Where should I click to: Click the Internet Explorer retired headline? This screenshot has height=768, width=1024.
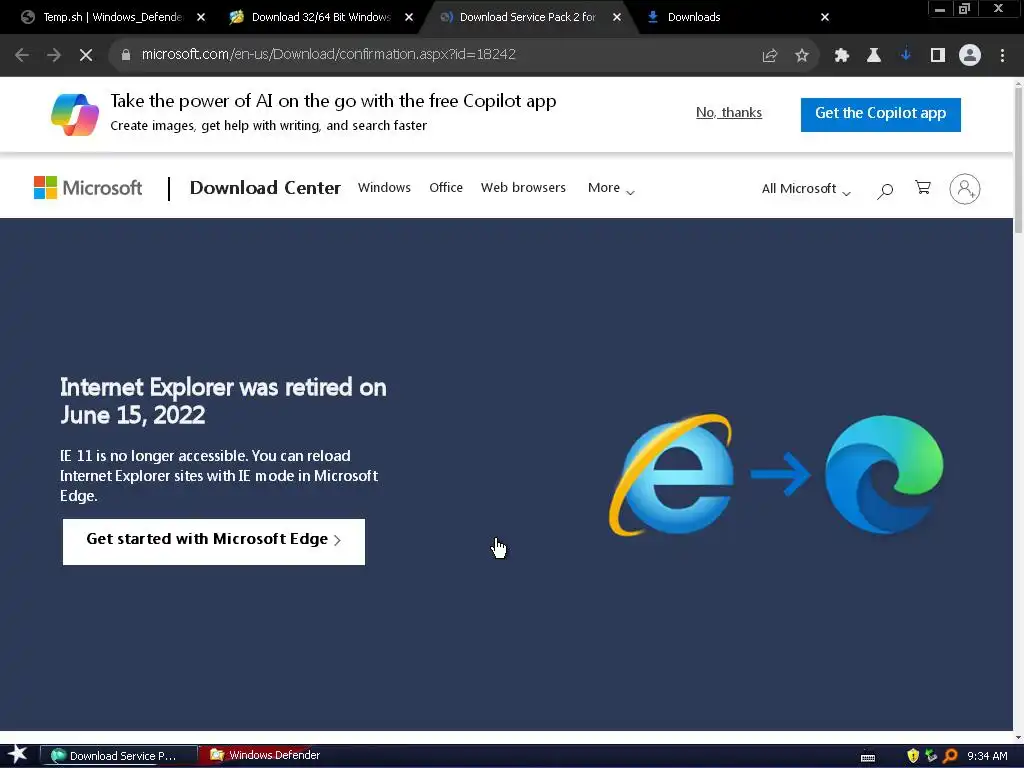point(223,401)
